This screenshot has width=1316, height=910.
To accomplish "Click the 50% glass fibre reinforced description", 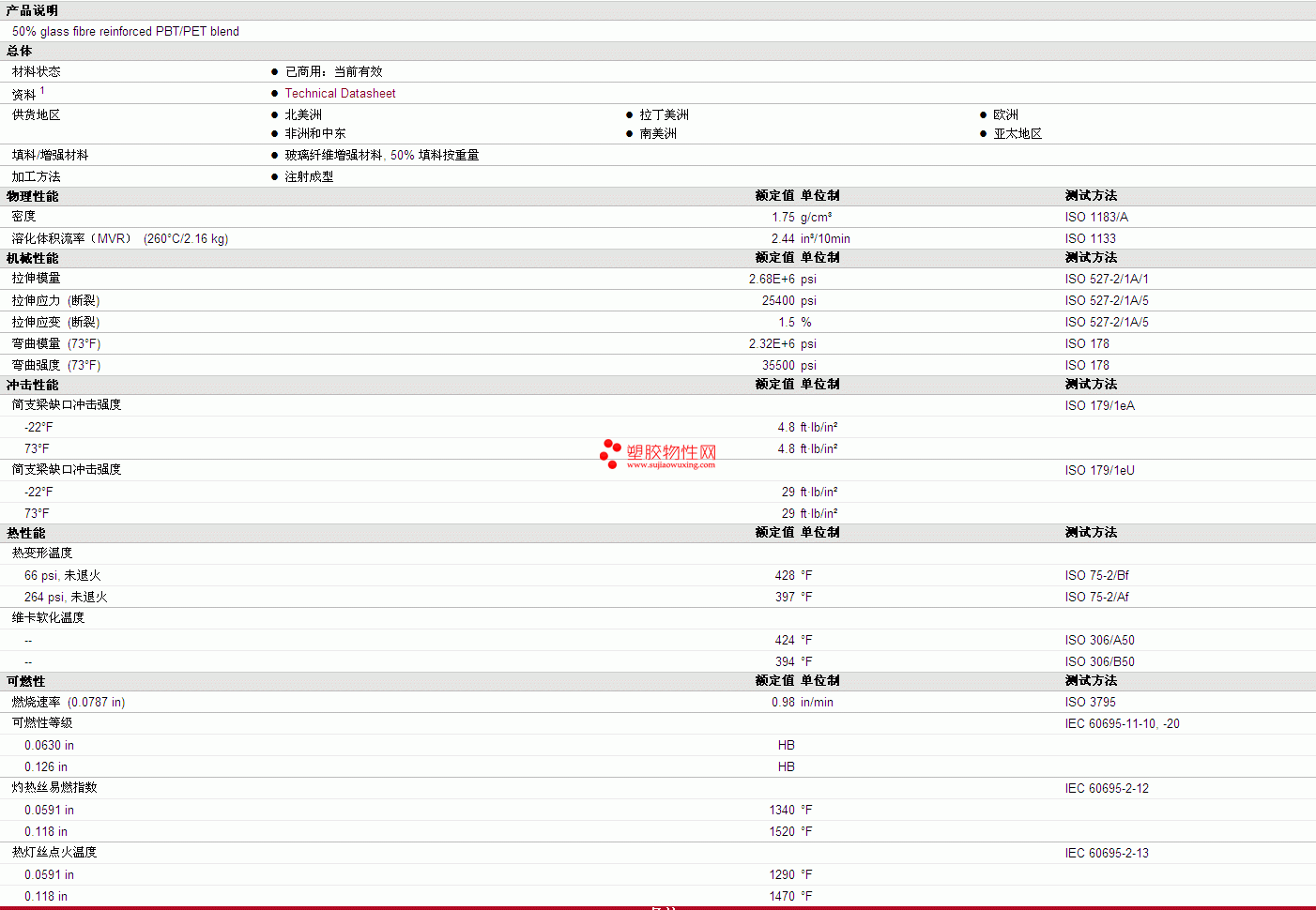I will click(126, 32).
